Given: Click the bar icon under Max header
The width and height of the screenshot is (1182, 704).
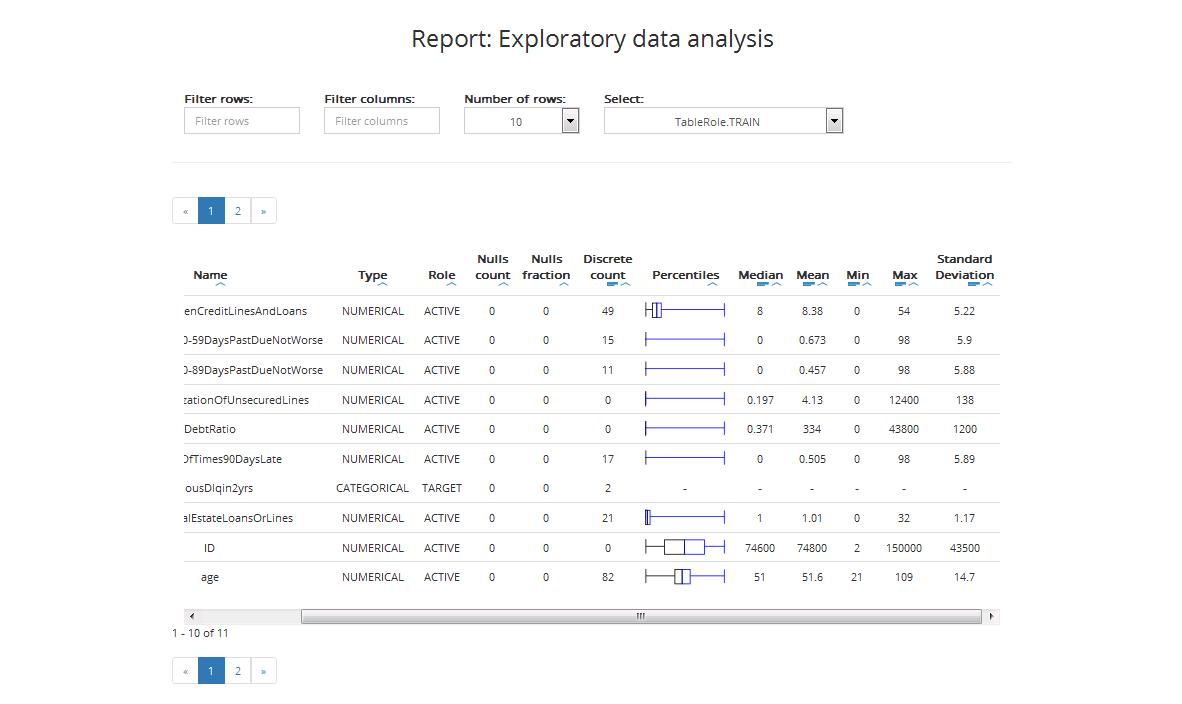Looking at the screenshot, I should 899,285.
